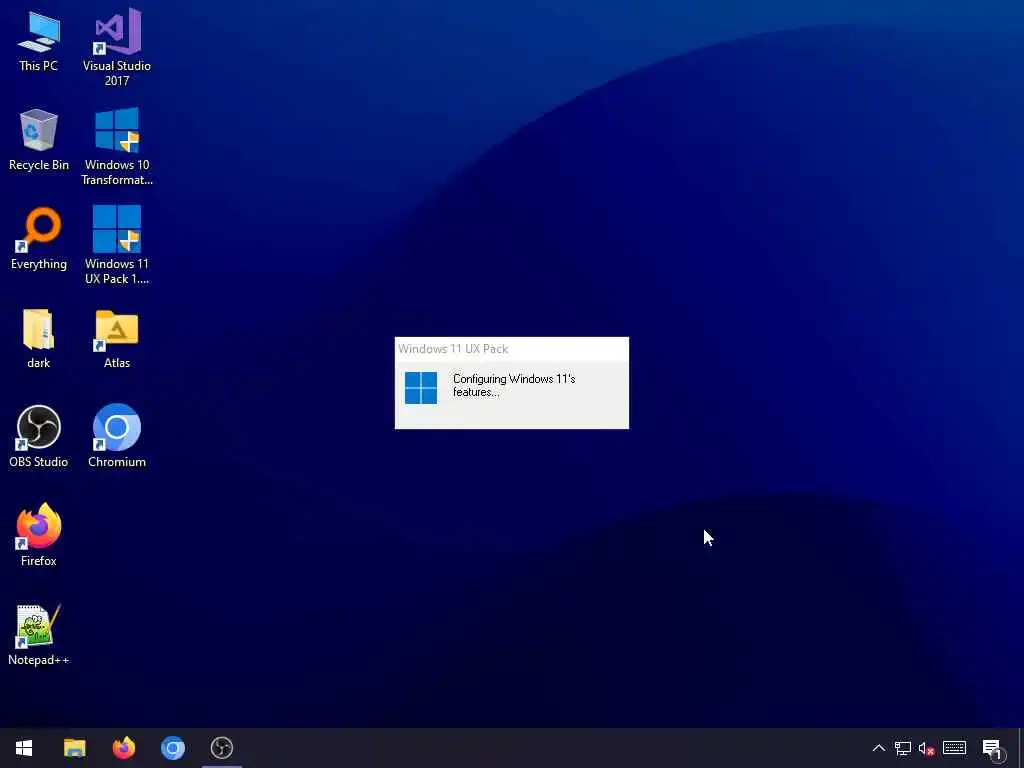This screenshot has width=1024, height=768.
Task: Select Firefox desktop shortcut
Action: tap(39, 535)
